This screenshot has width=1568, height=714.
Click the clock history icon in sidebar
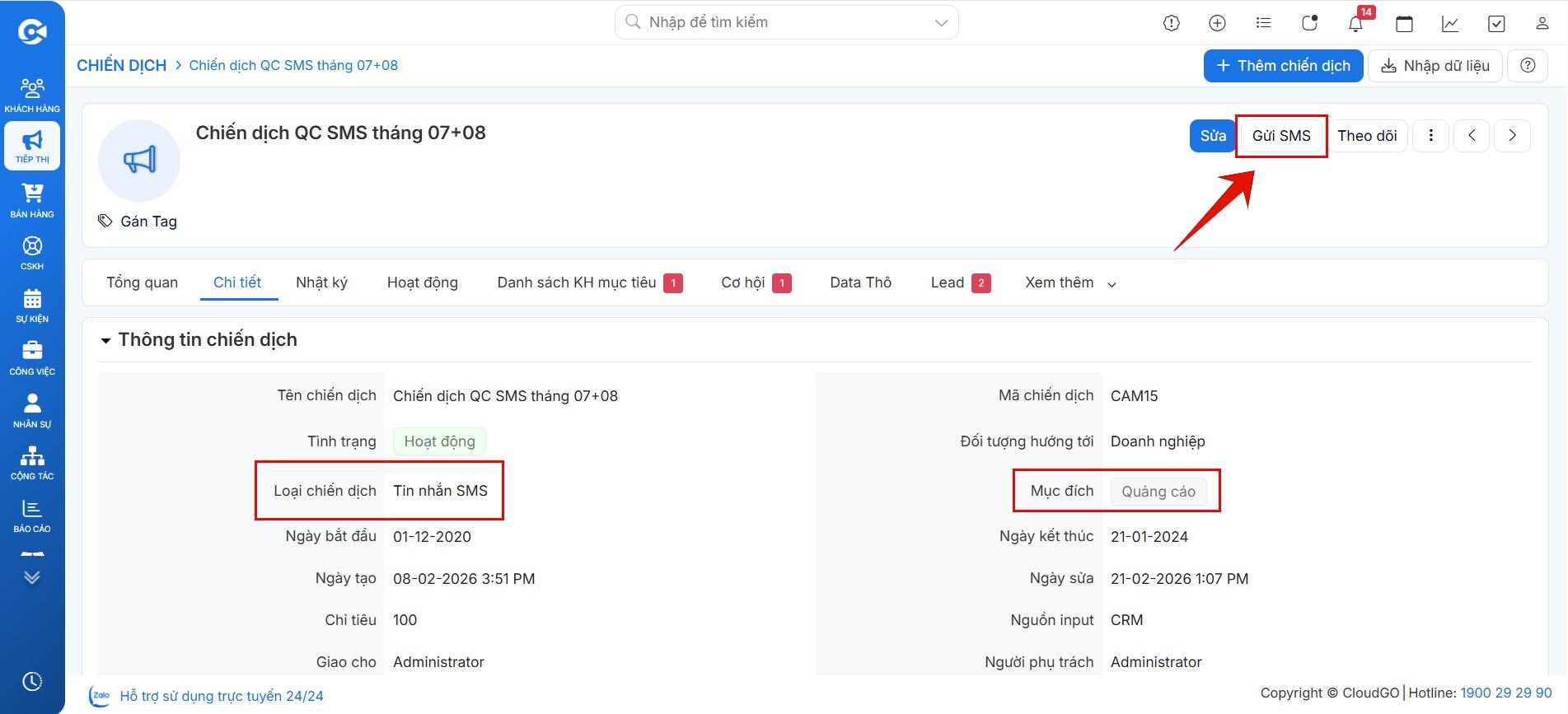(32, 681)
